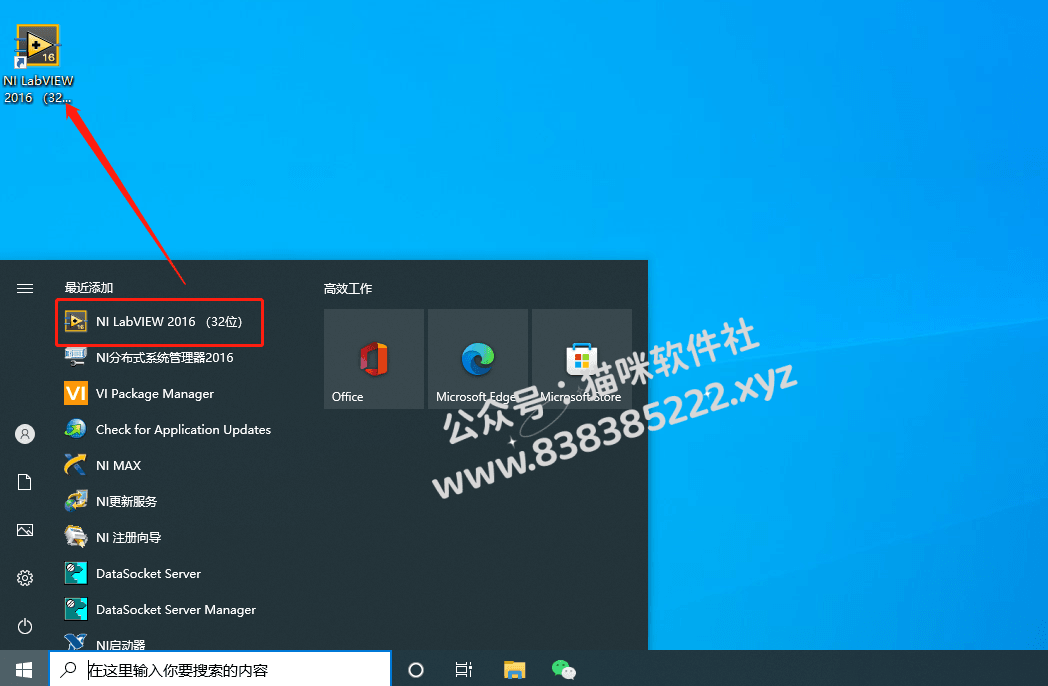
Task: Click the 高效工作 tile group header
Action: coord(348,288)
